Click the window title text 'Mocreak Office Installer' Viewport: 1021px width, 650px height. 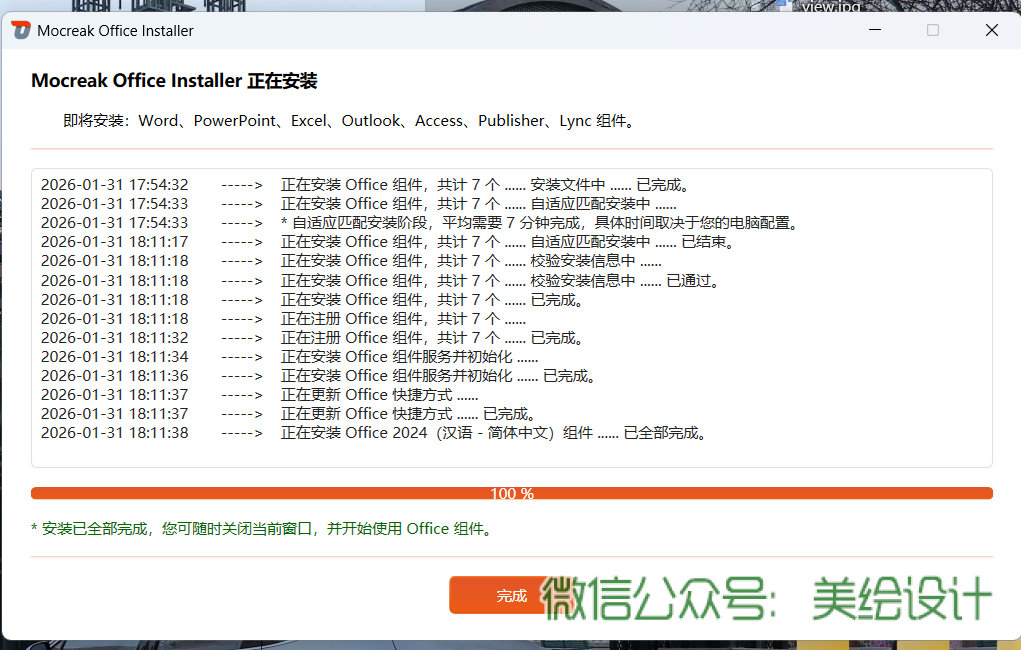tap(115, 30)
